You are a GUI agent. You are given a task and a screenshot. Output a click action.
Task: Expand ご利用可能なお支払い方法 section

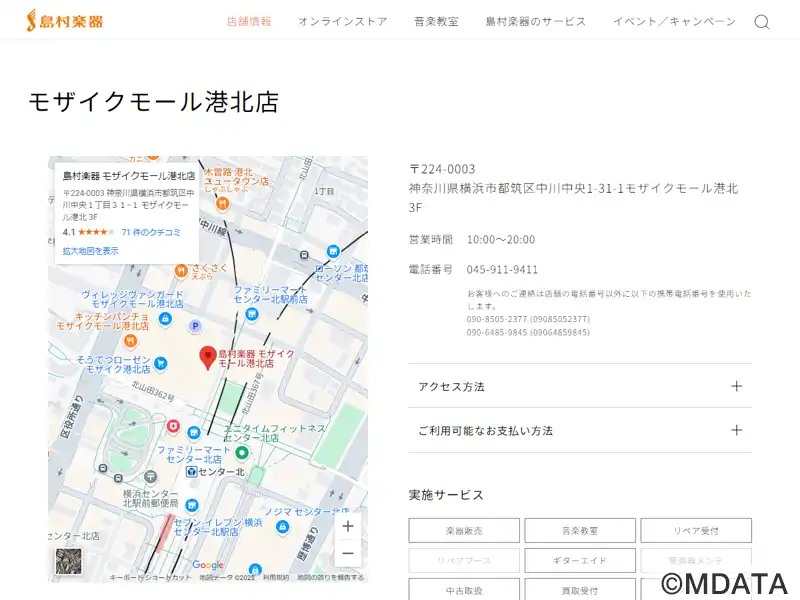580,430
